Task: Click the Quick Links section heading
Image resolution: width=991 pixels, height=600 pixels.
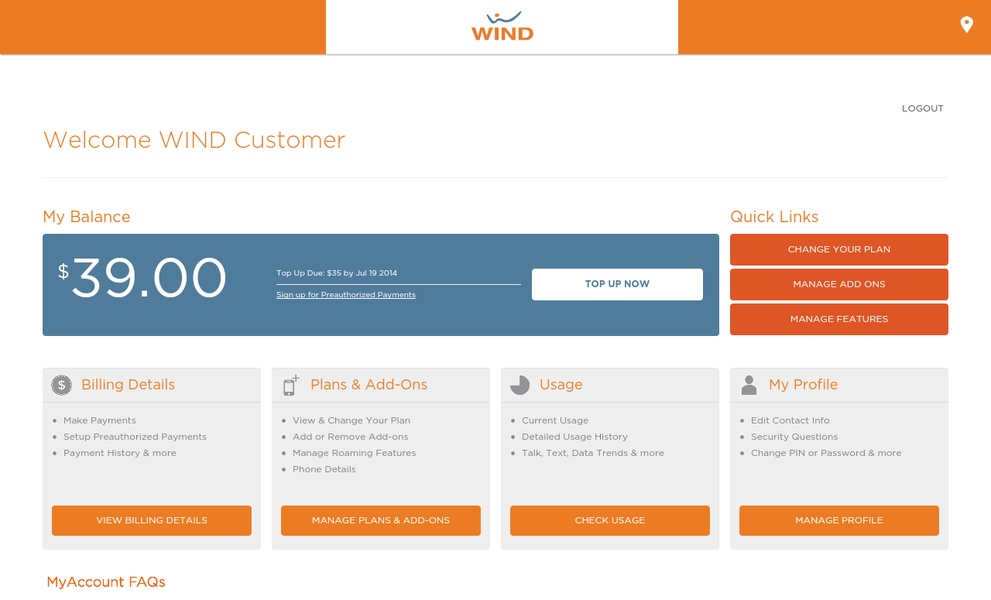Action: coord(774,217)
